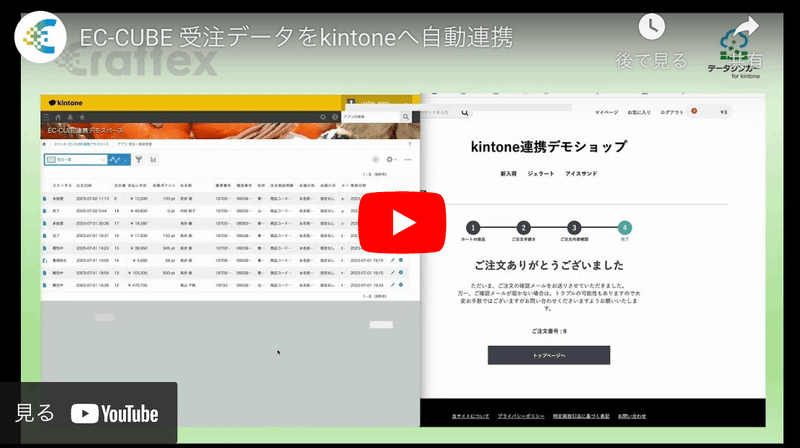Screen dimensions: 800x448
Task: Click kintone app search field
Action: 371,117
